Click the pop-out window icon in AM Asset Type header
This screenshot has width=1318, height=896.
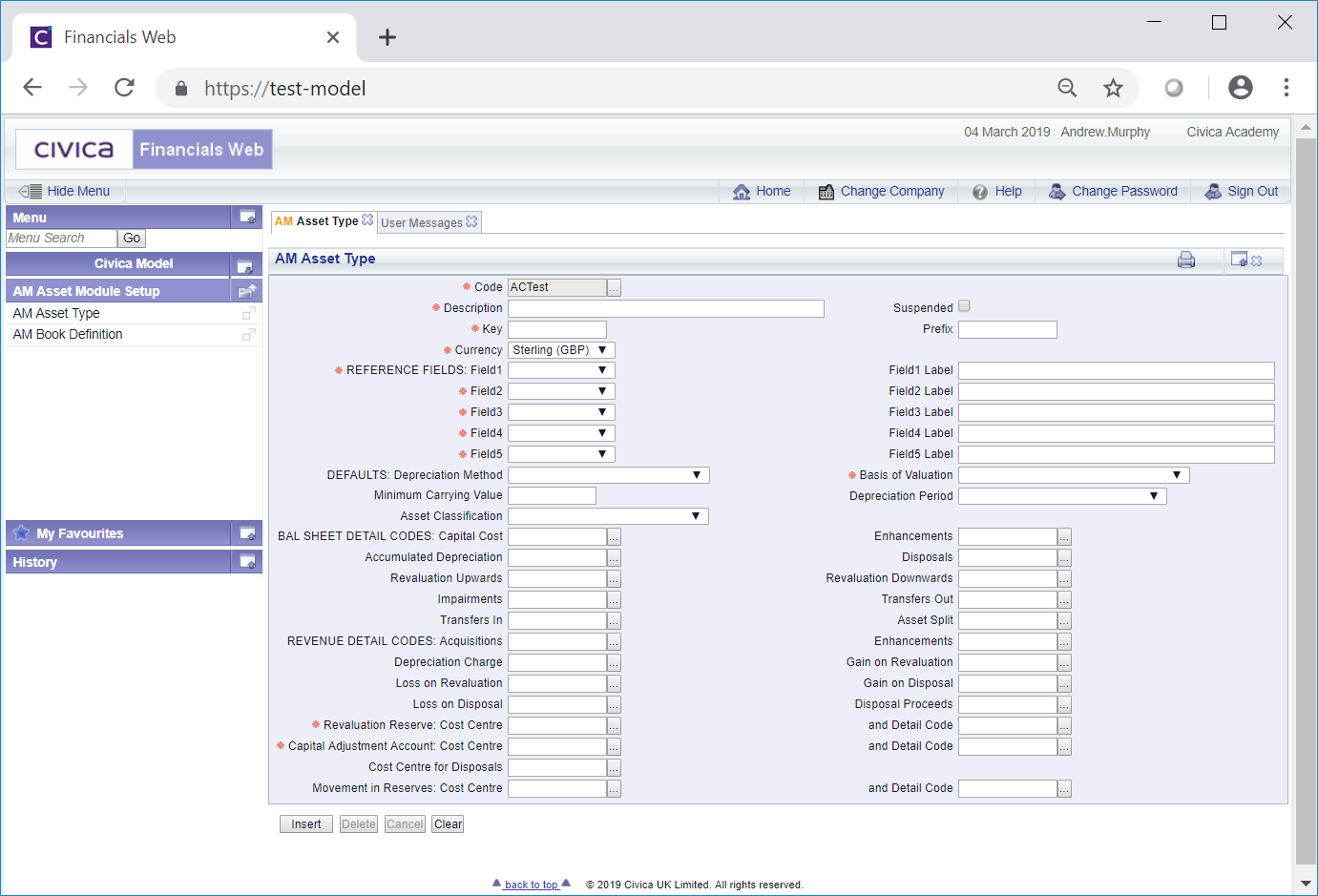tap(1240, 259)
